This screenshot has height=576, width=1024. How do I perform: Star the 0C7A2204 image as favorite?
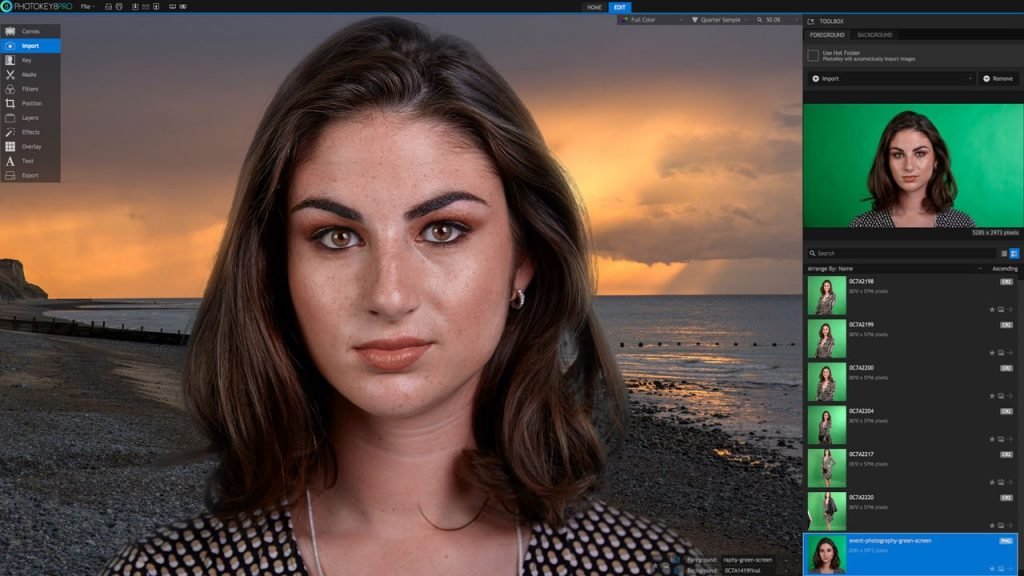992,439
